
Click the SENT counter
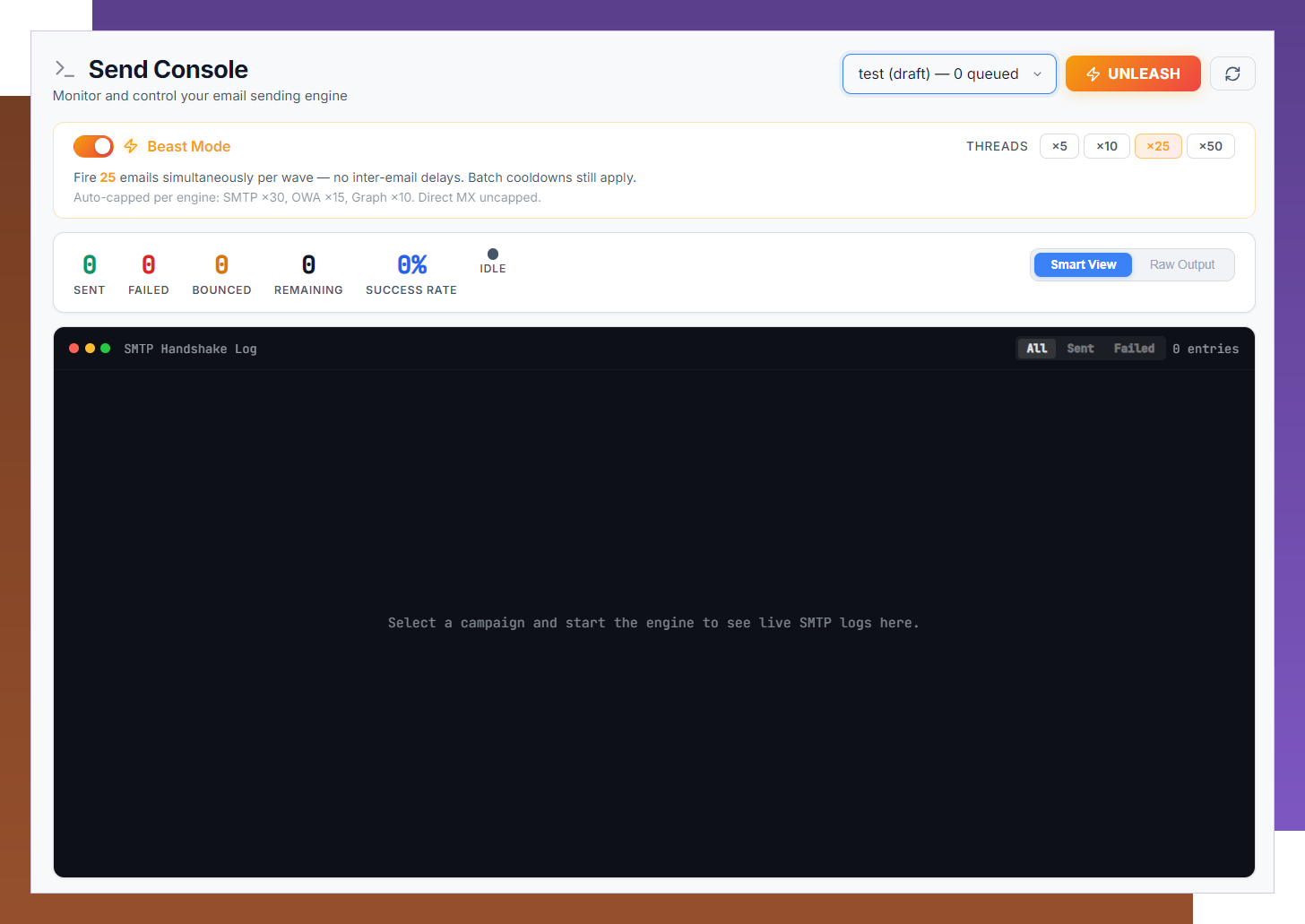coord(89,273)
